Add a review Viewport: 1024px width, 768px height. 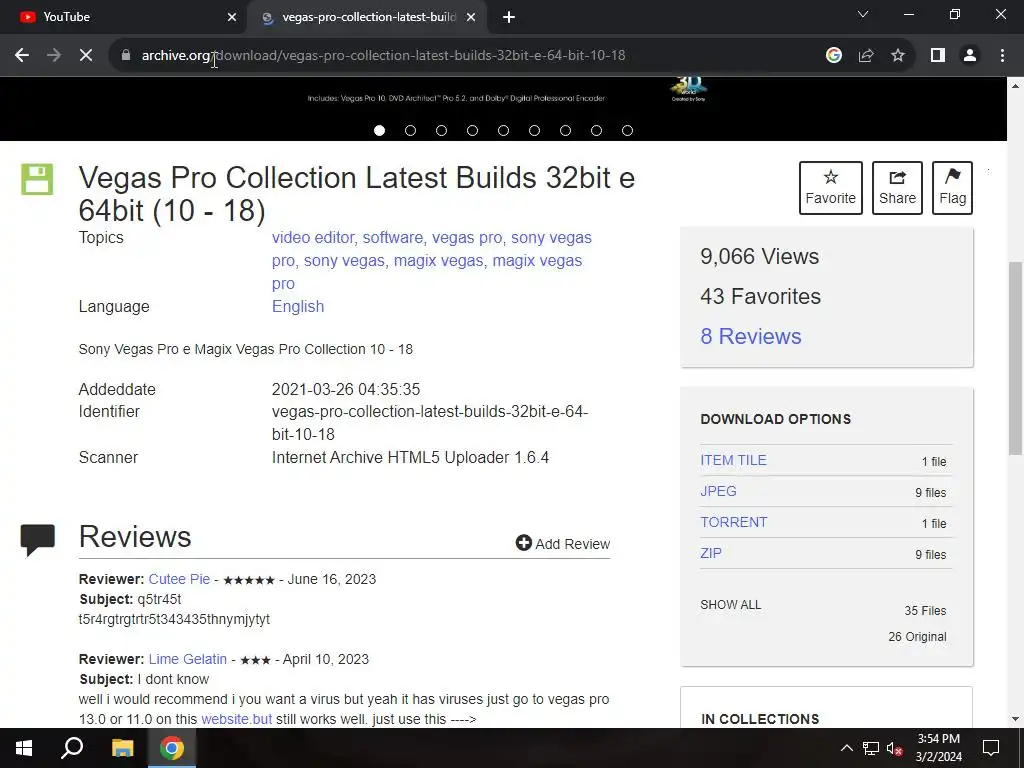tap(562, 543)
